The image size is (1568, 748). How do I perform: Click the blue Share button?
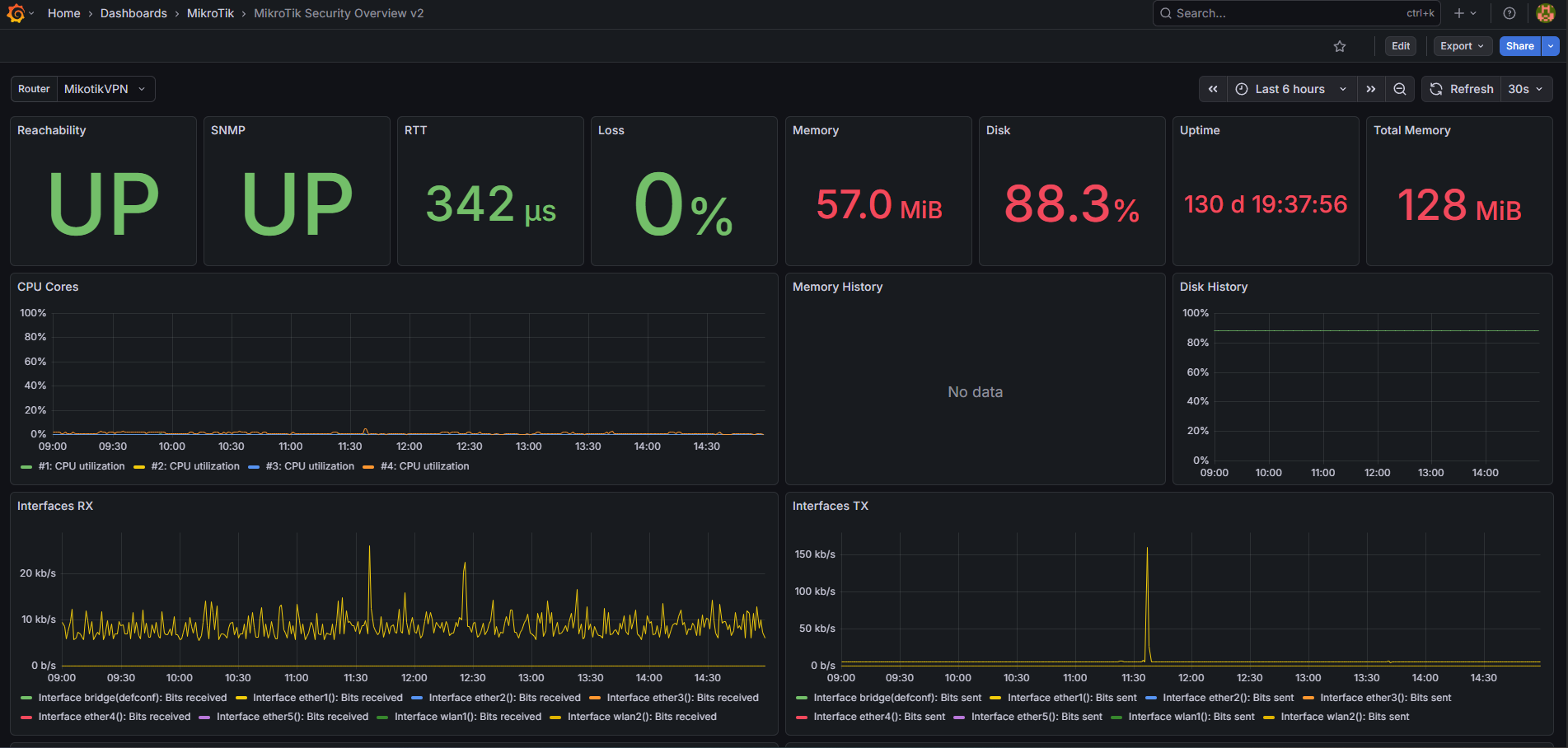(x=1519, y=46)
